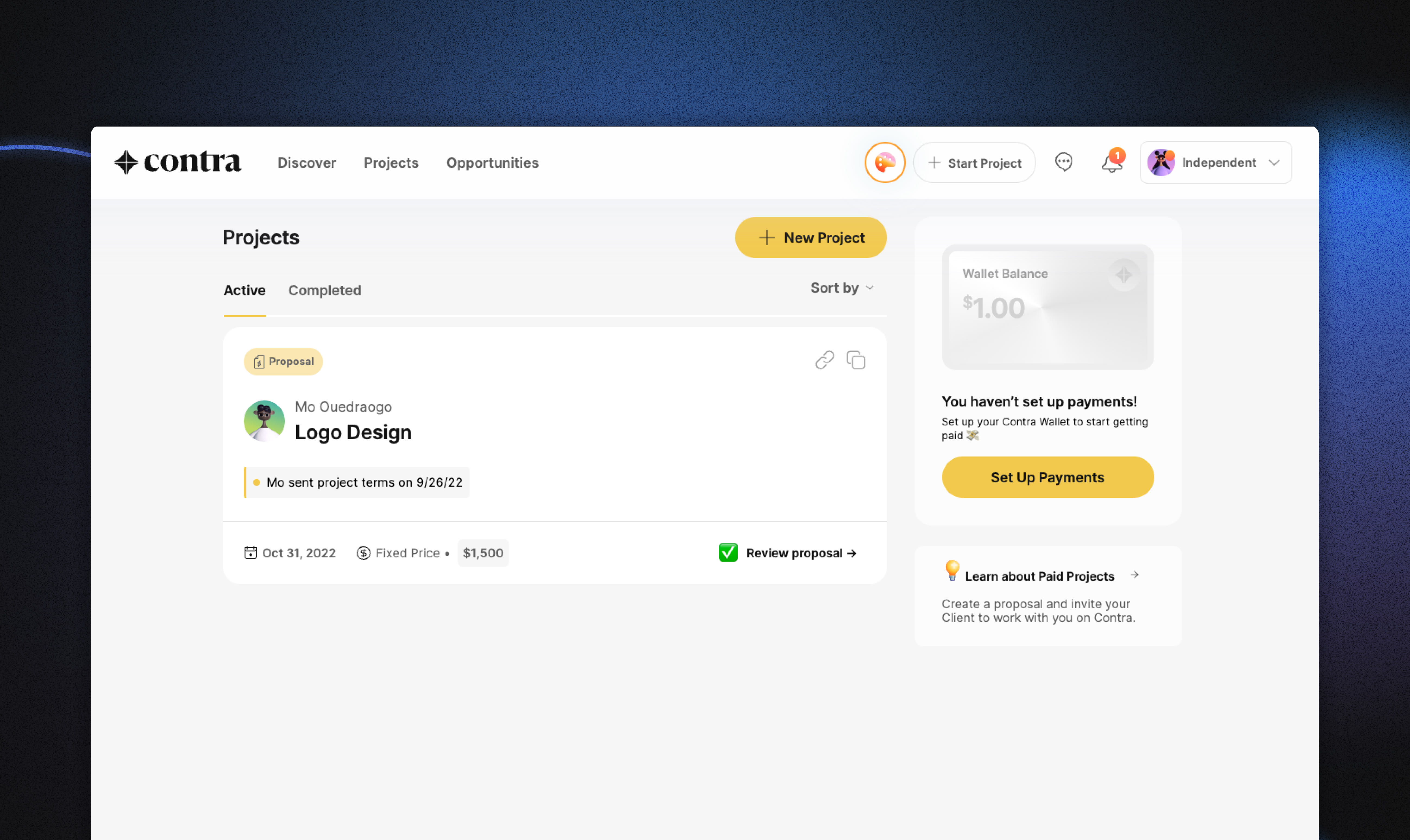Image resolution: width=1410 pixels, height=840 pixels.
Task: Click the Start Project button
Action: click(x=974, y=163)
